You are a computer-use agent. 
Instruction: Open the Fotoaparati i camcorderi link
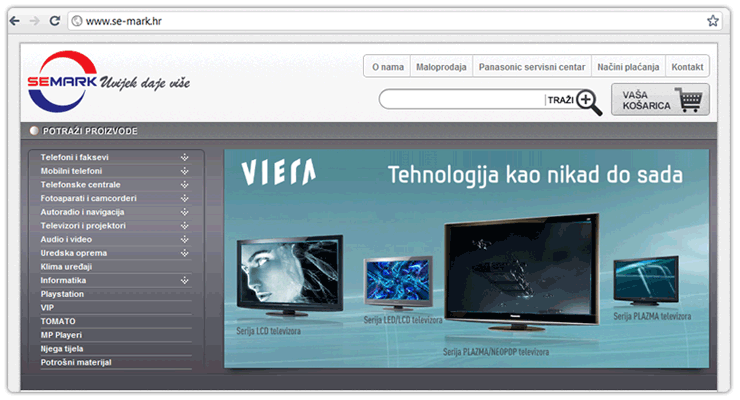pos(88,198)
